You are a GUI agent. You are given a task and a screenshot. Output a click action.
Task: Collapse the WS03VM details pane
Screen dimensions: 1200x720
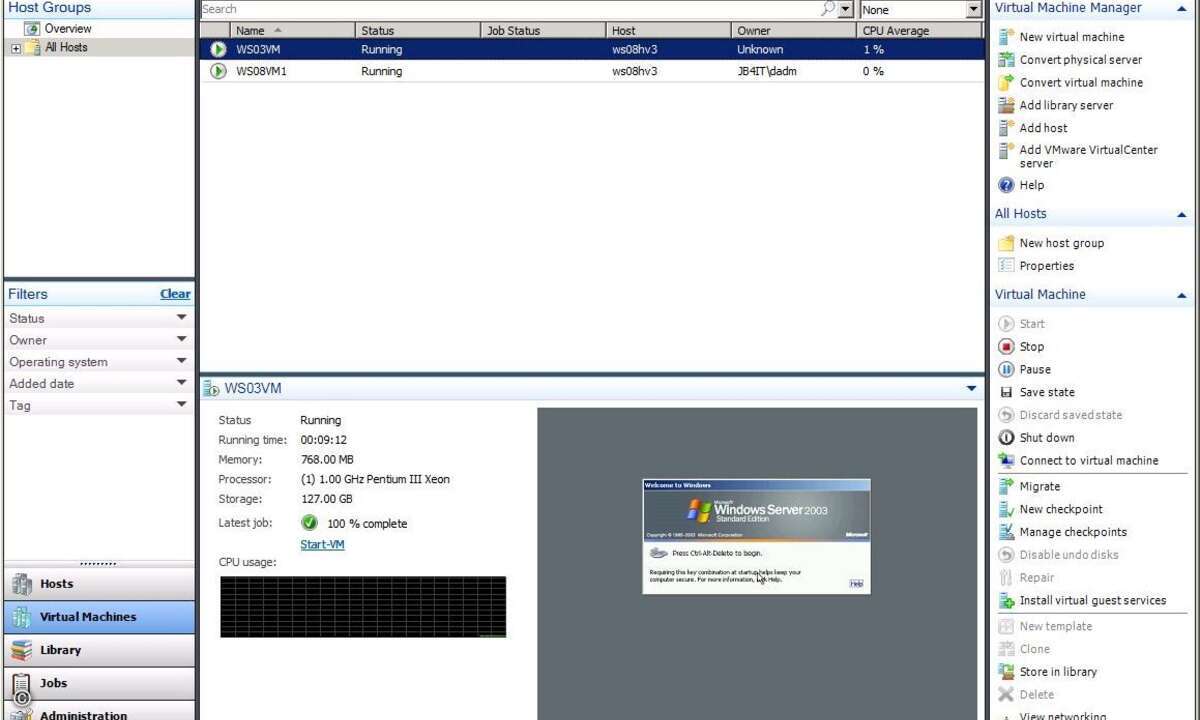tap(971, 389)
